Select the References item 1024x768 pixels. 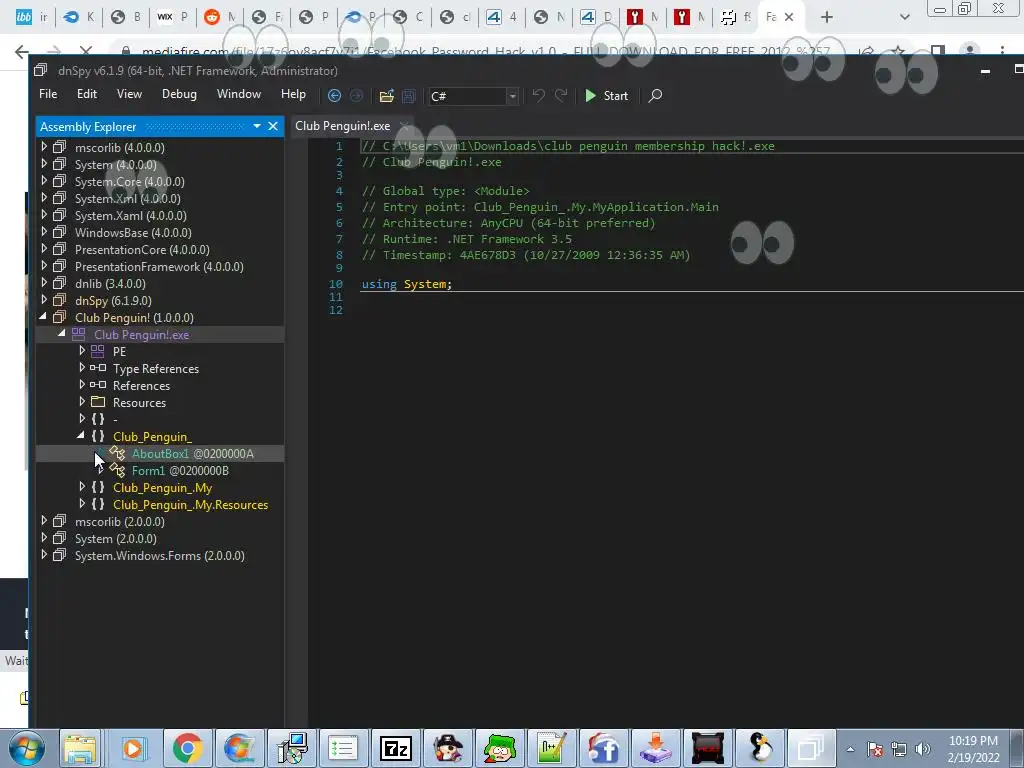click(x=141, y=385)
